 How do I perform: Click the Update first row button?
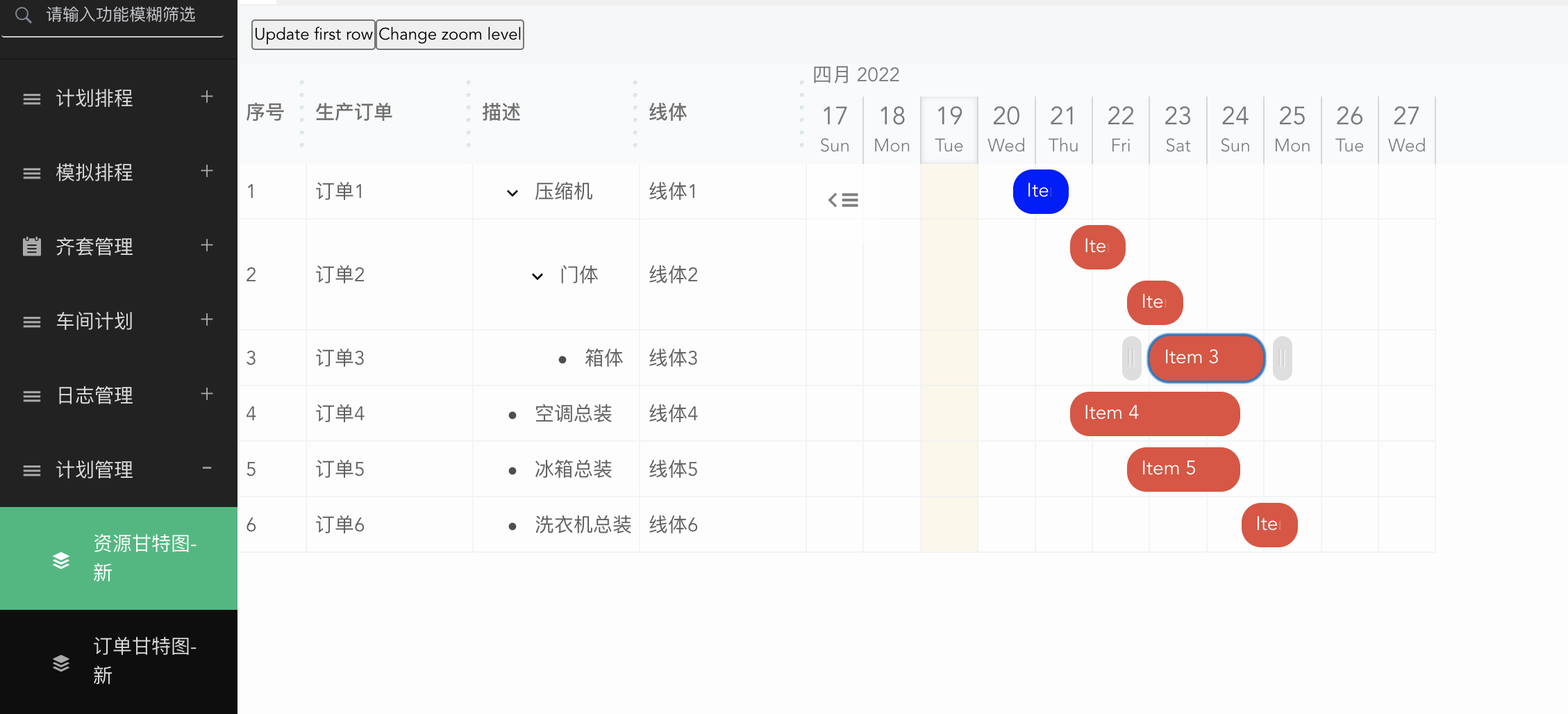[312, 34]
